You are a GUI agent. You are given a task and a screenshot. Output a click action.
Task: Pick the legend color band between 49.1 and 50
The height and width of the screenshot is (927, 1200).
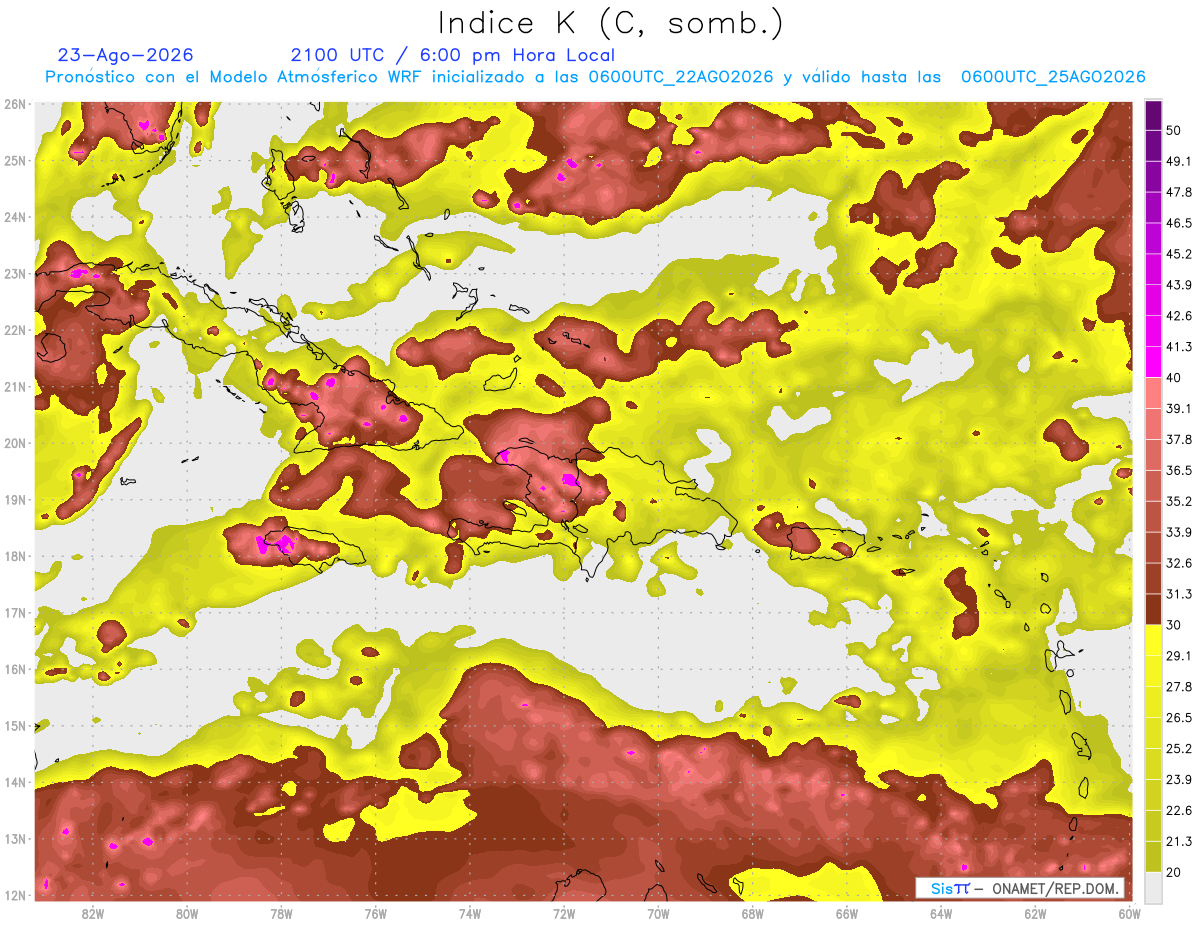pyautogui.click(x=1153, y=146)
